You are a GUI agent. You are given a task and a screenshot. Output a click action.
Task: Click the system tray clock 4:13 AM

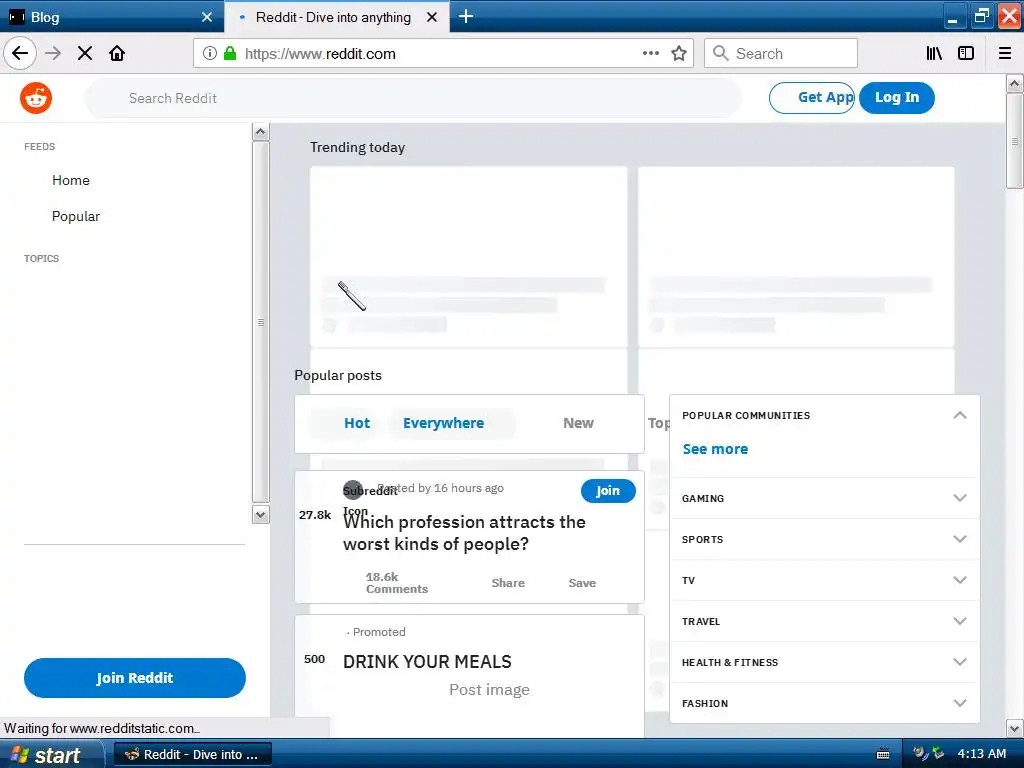pos(982,754)
